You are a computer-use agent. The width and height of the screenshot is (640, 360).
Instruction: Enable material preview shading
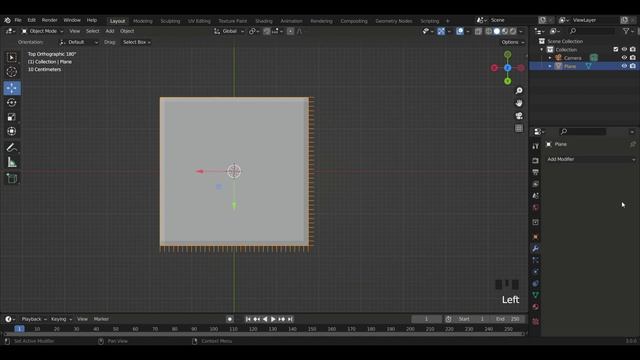[505, 31]
